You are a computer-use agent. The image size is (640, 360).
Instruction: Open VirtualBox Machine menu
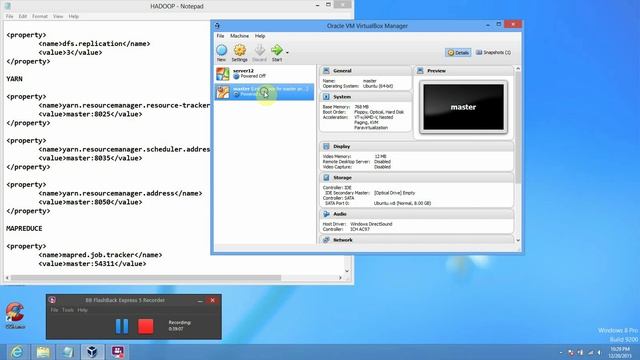click(239, 36)
